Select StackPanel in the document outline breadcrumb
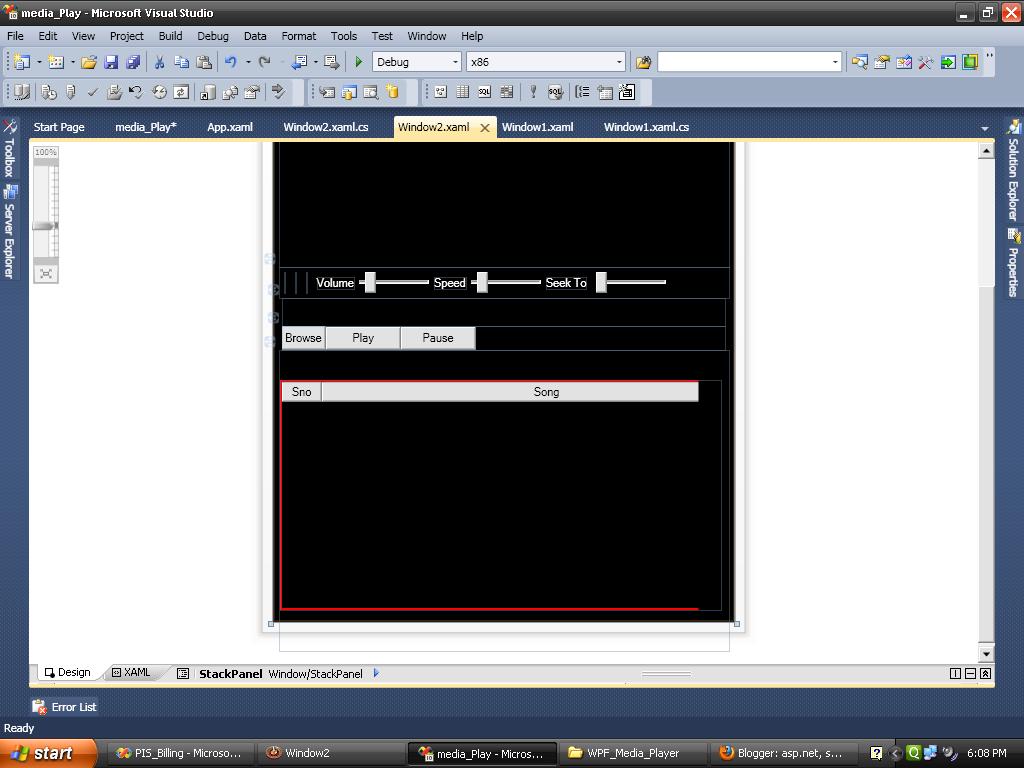The image size is (1024, 768). (x=230, y=673)
